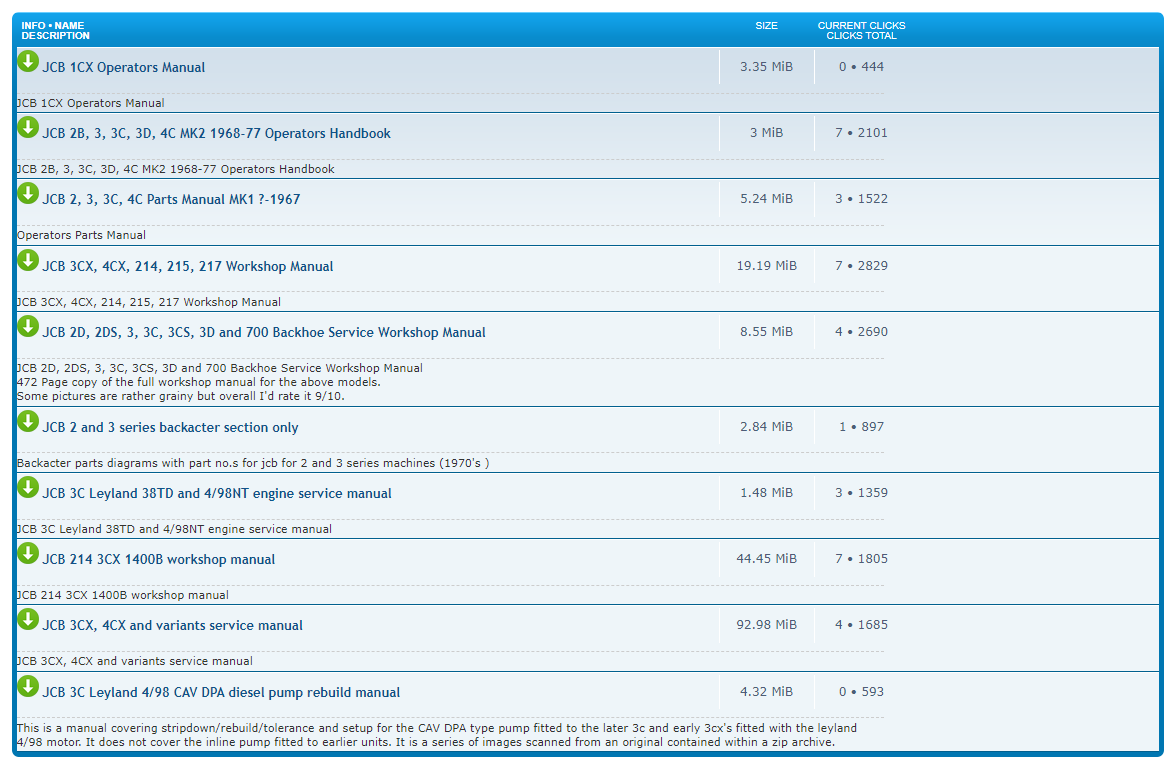1171x763 pixels.
Task: Click download icon for JCB 2, 3, 3C, 4C Parts Manual
Action: pyautogui.click(x=28, y=193)
